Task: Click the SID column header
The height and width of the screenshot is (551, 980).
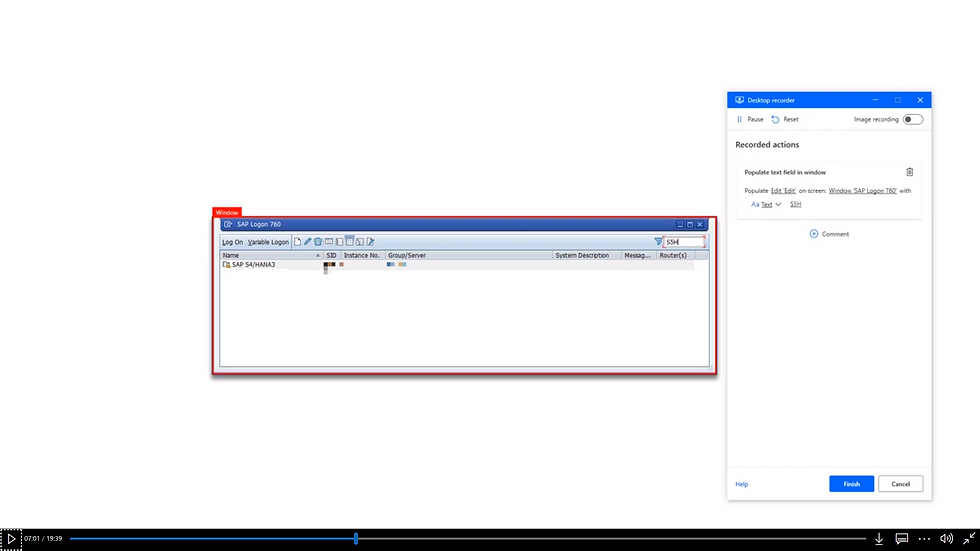Action: [x=331, y=256]
